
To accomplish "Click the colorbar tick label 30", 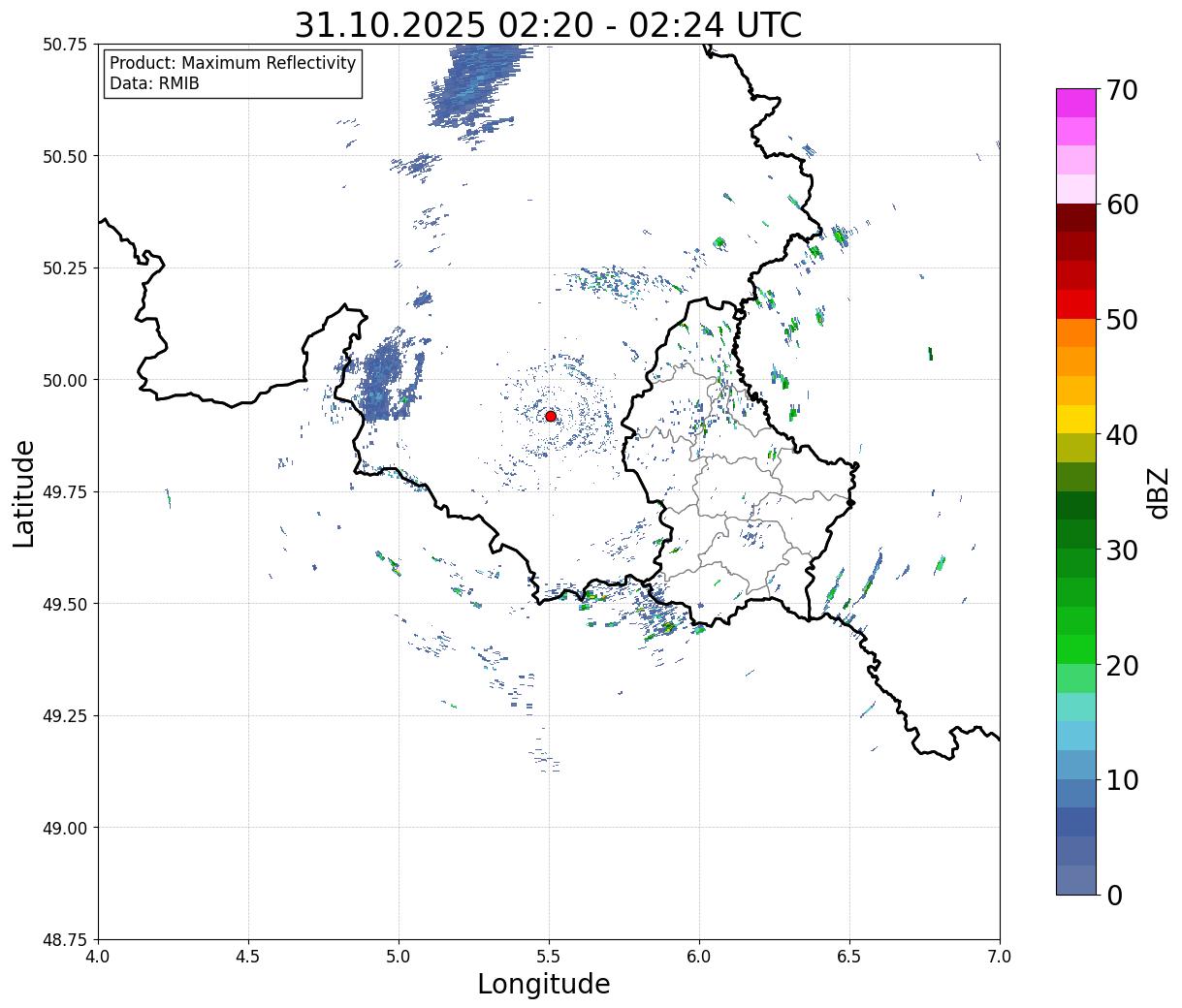I will tap(1122, 550).
